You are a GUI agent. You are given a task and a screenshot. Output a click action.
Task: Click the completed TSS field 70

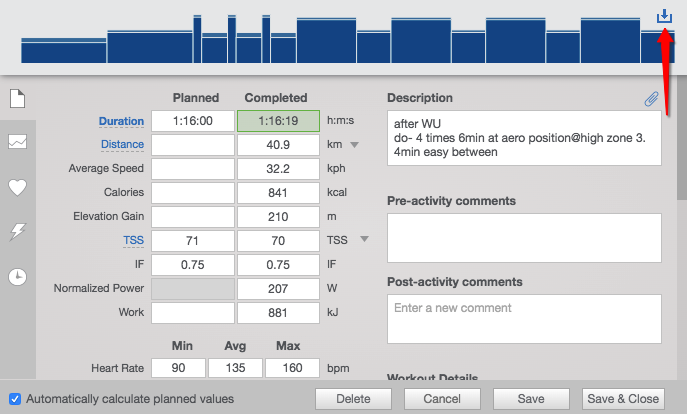click(278, 241)
